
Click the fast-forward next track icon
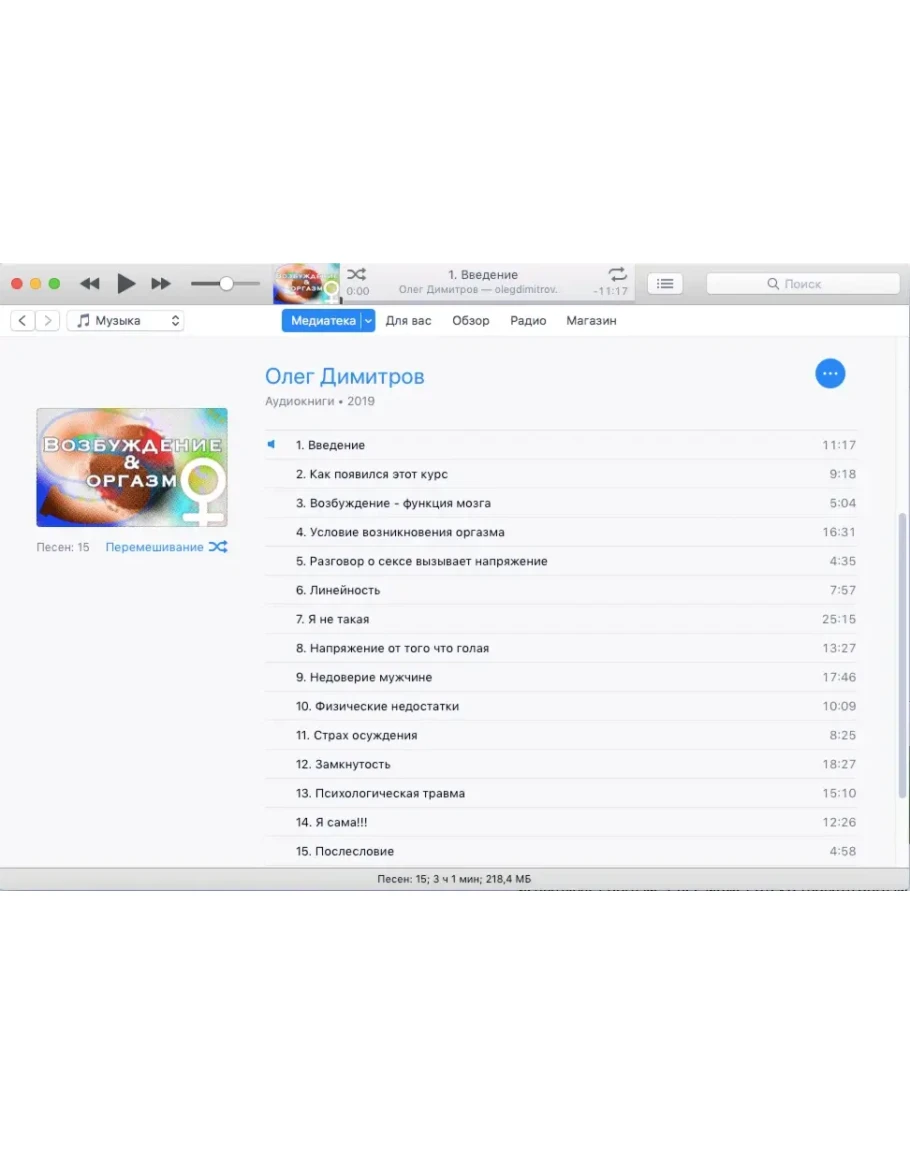pos(161,284)
